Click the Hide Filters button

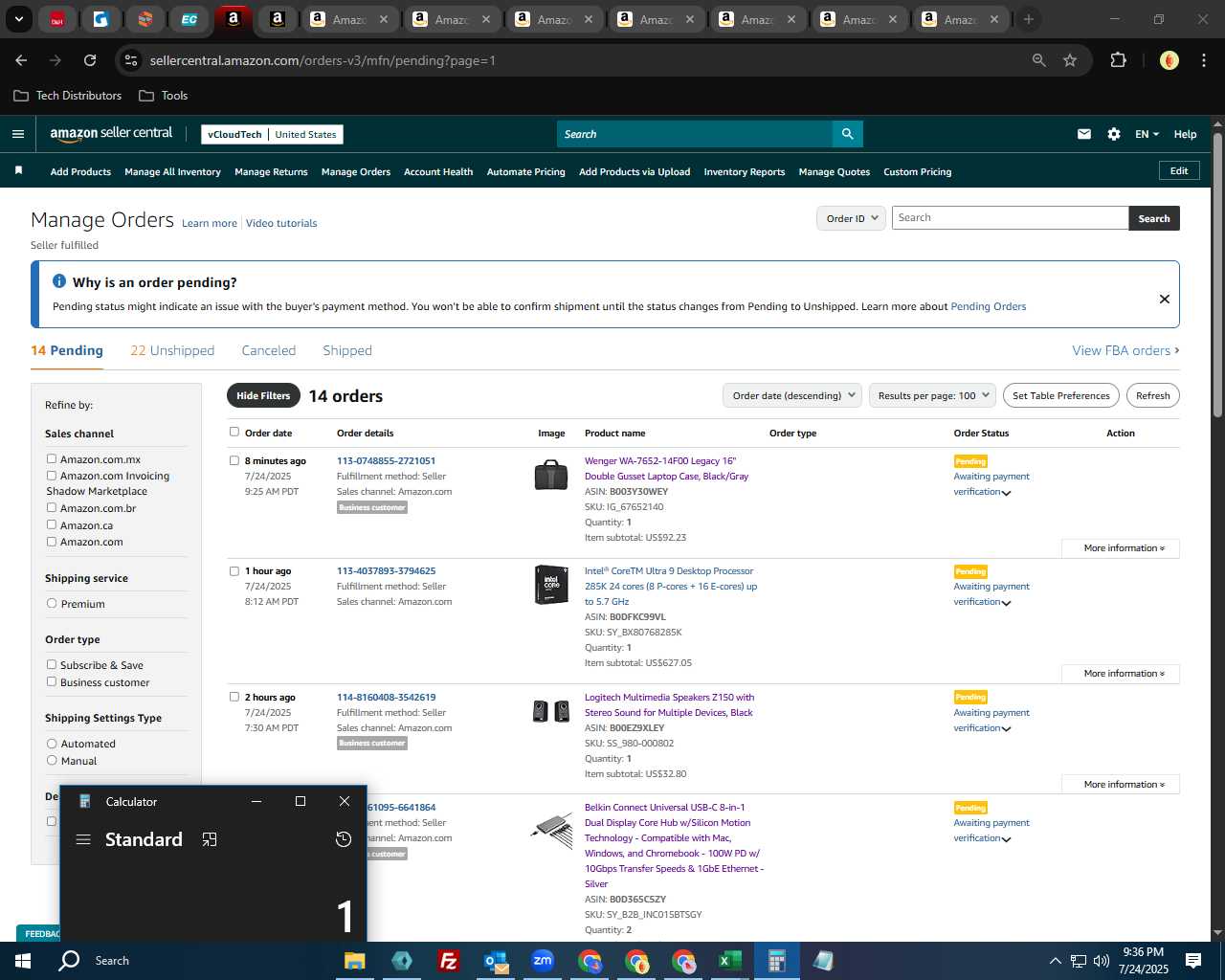pos(263,395)
